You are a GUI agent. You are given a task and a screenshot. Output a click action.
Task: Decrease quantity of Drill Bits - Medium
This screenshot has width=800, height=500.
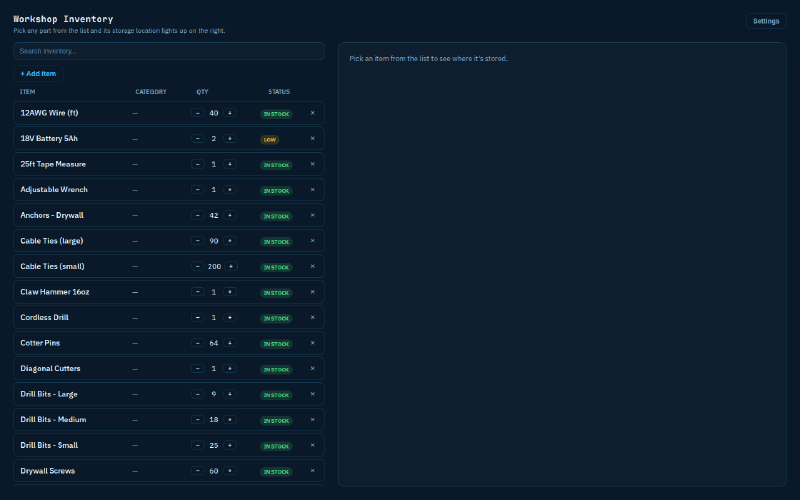coord(197,419)
